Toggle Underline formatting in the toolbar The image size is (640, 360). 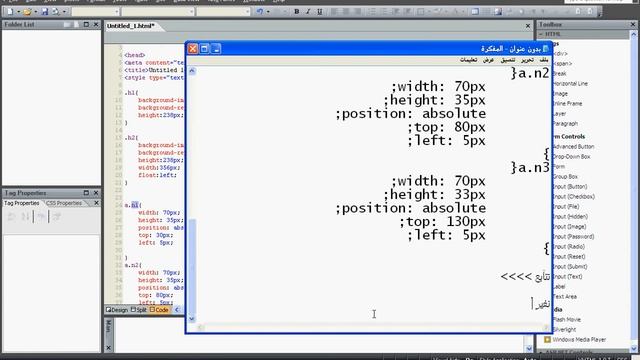click(x=320, y=11)
